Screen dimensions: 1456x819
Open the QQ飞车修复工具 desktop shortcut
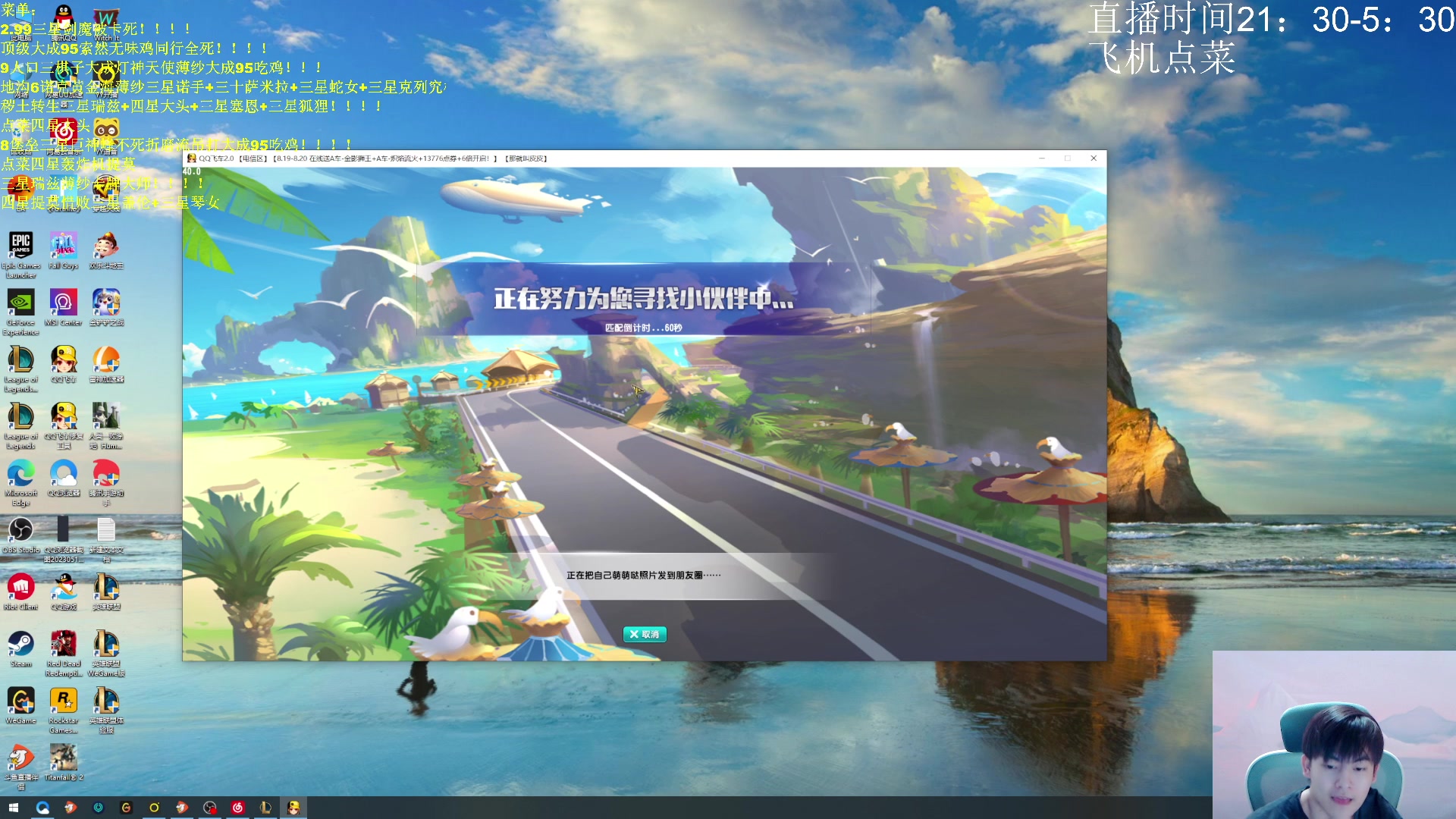pos(64,425)
